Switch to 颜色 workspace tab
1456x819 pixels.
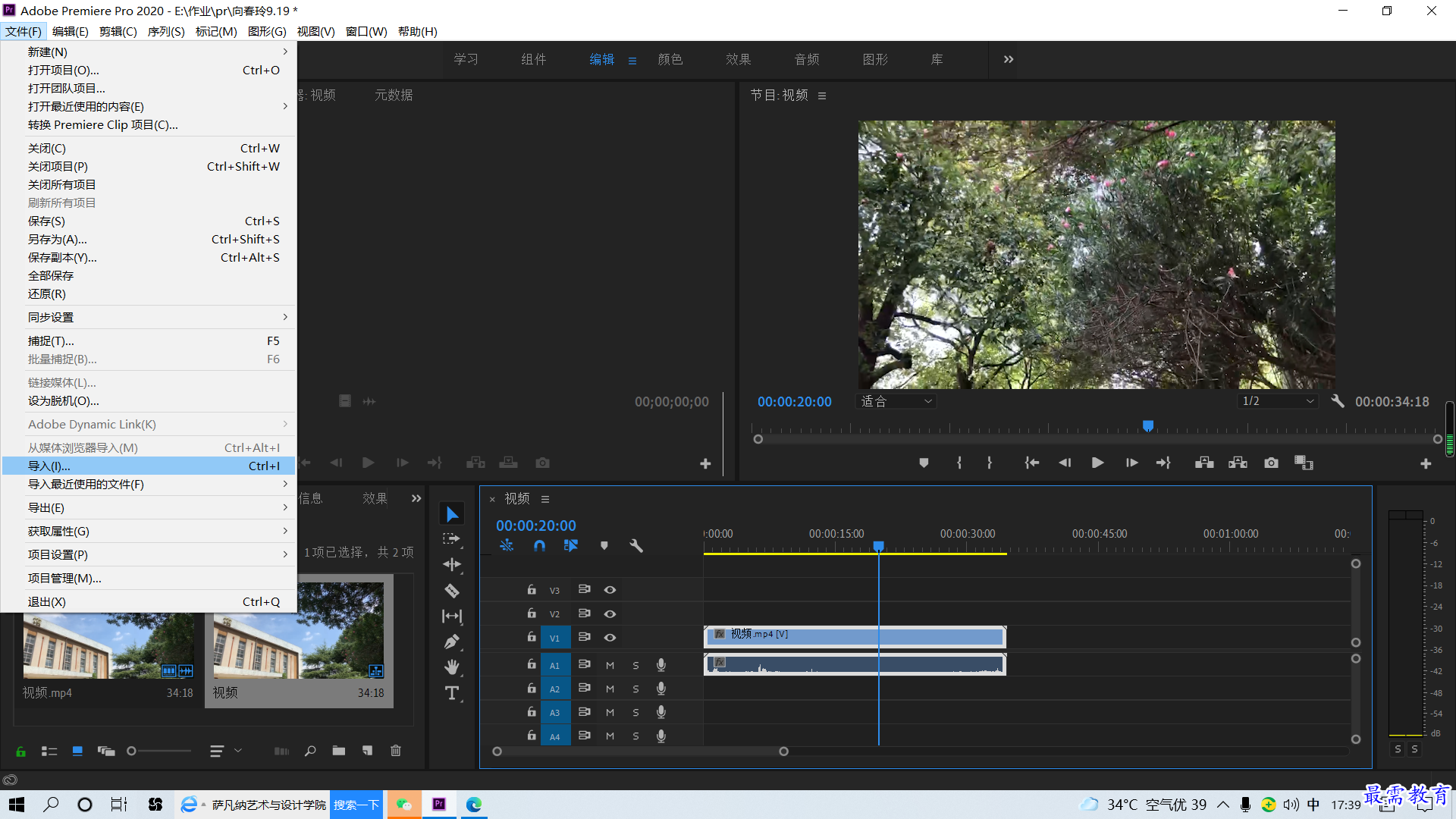[x=670, y=59]
